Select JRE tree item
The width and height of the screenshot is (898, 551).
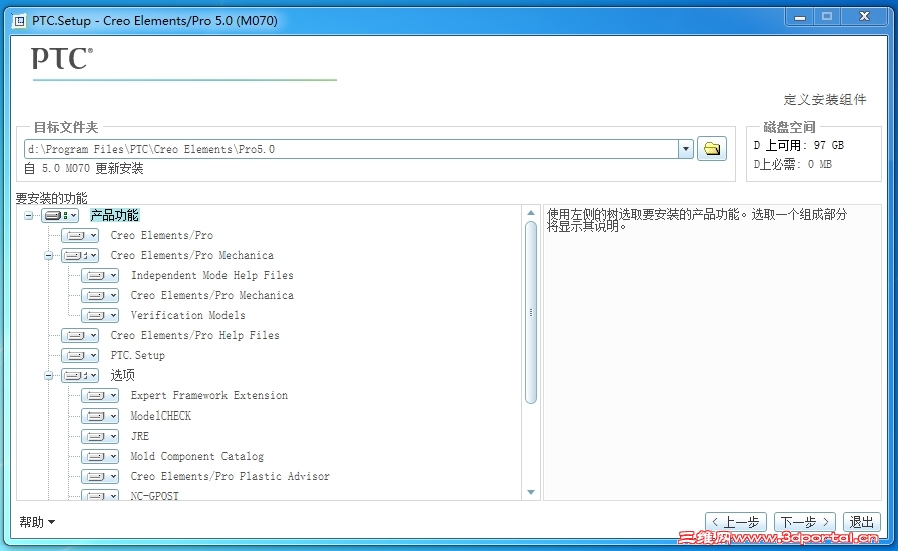(x=140, y=436)
